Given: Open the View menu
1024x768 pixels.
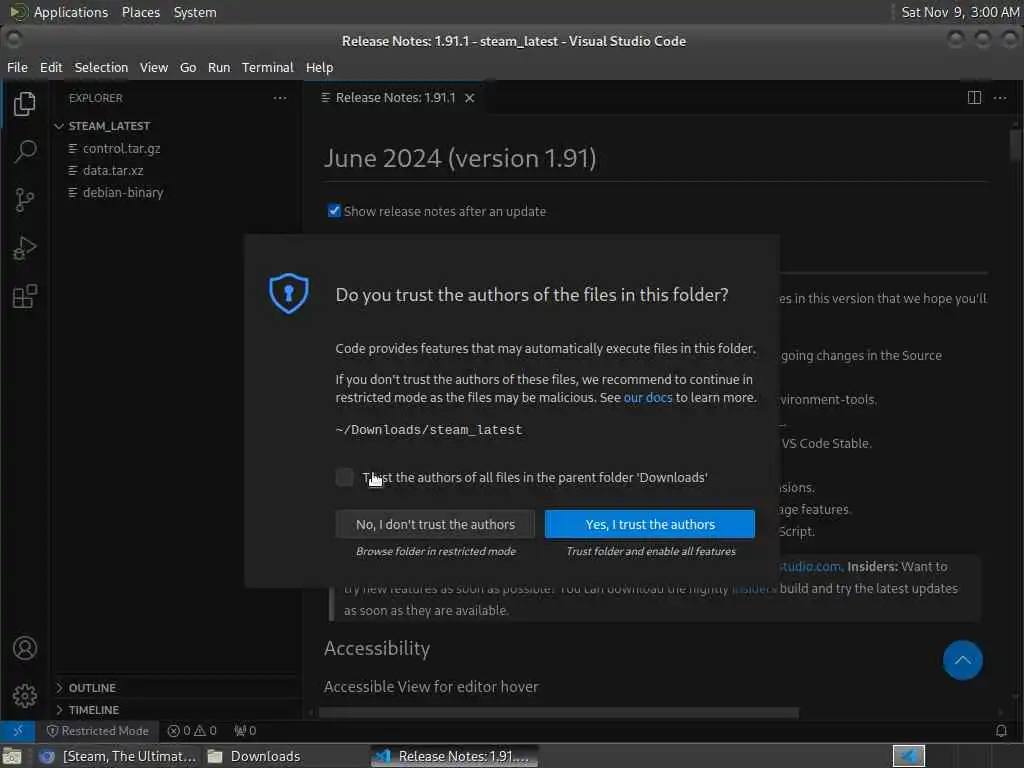Looking at the screenshot, I should [153, 67].
